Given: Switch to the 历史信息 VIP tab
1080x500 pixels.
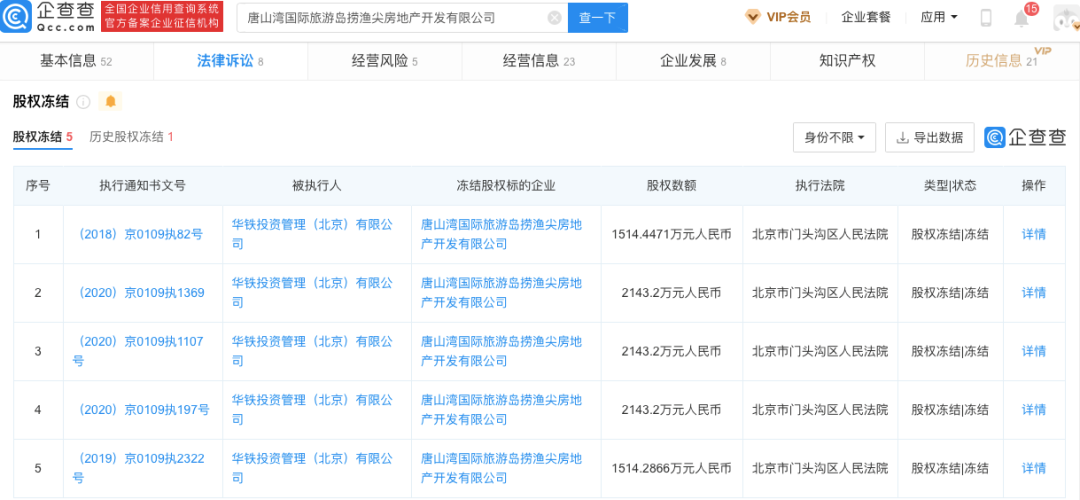Looking at the screenshot, I should pyautogui.click(x=1002, y=61).
